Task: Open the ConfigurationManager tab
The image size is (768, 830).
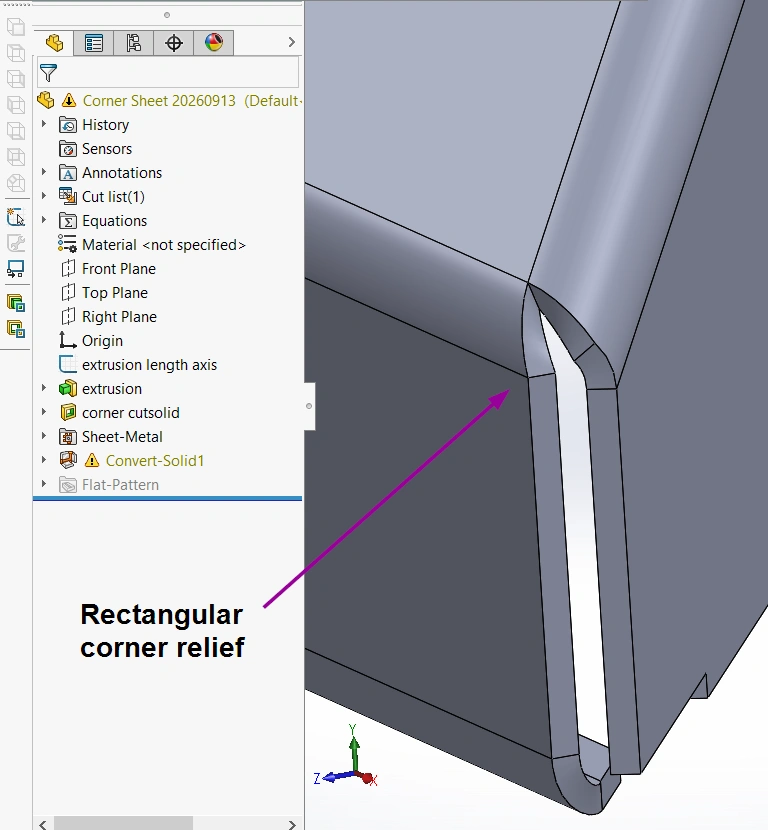Action: coord(133,43)
